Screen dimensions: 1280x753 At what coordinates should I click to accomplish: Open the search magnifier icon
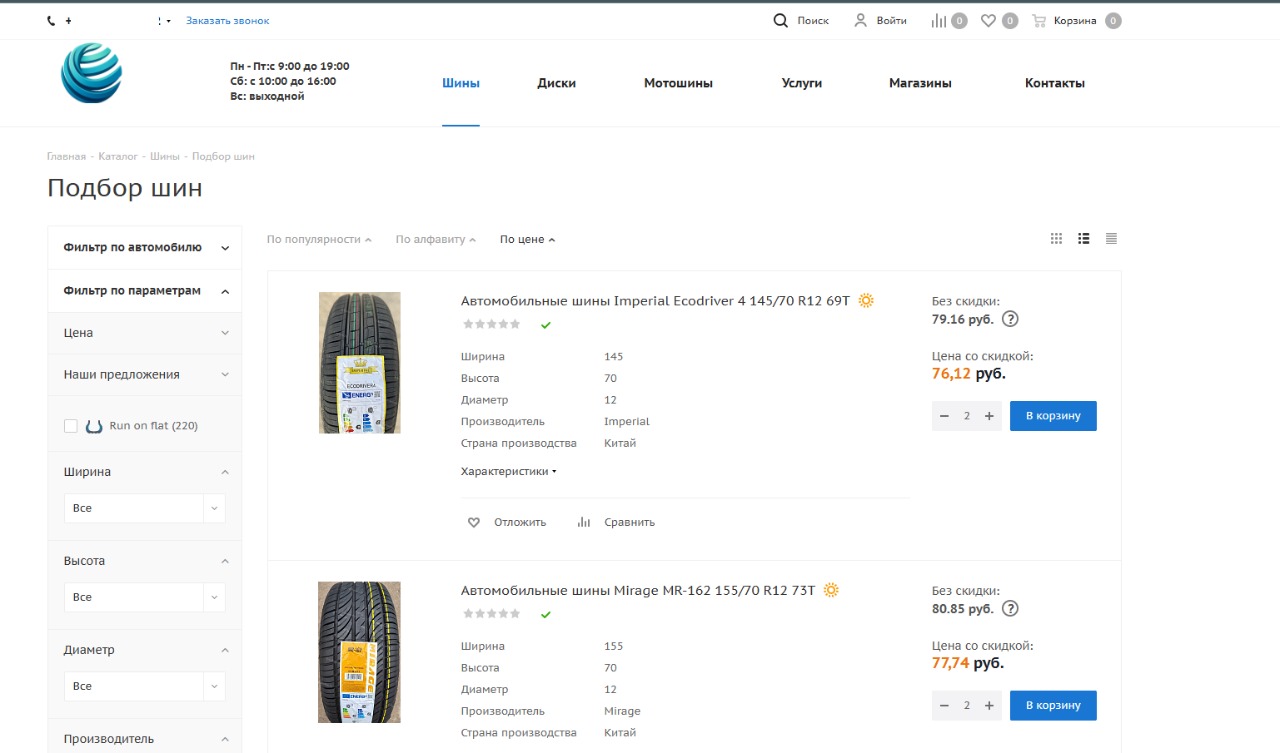coord(781,20)
